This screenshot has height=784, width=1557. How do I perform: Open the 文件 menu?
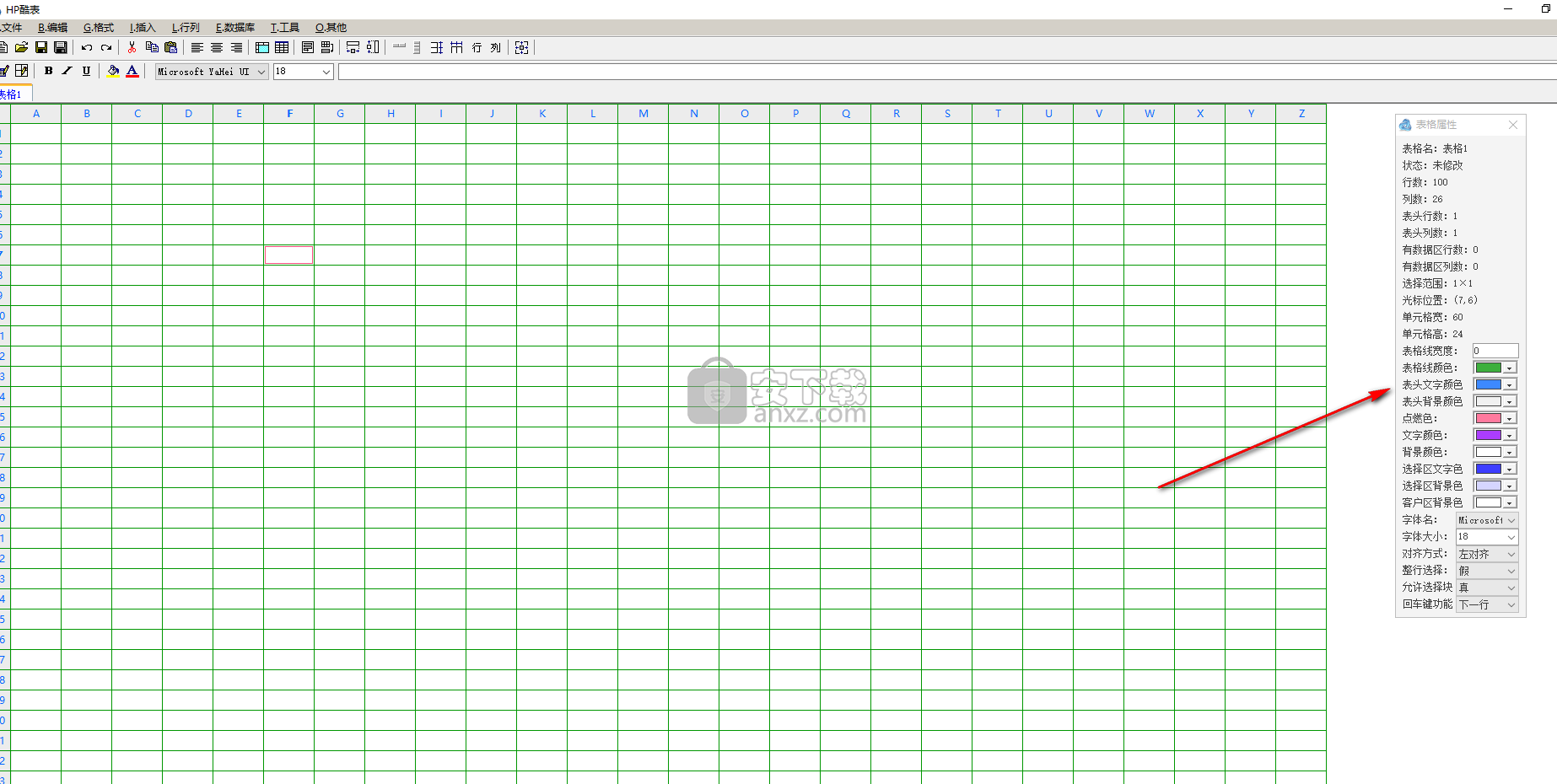click(x=11, y=27)
